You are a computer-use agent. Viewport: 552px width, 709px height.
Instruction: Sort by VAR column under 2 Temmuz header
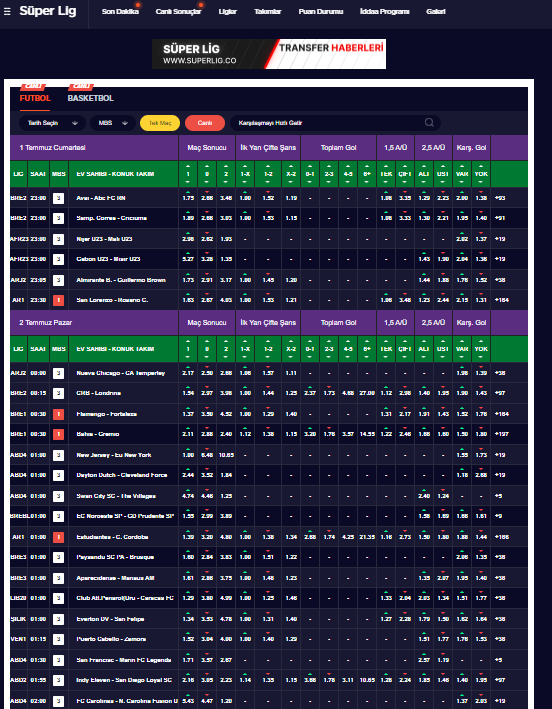click(x=462, y=349)
